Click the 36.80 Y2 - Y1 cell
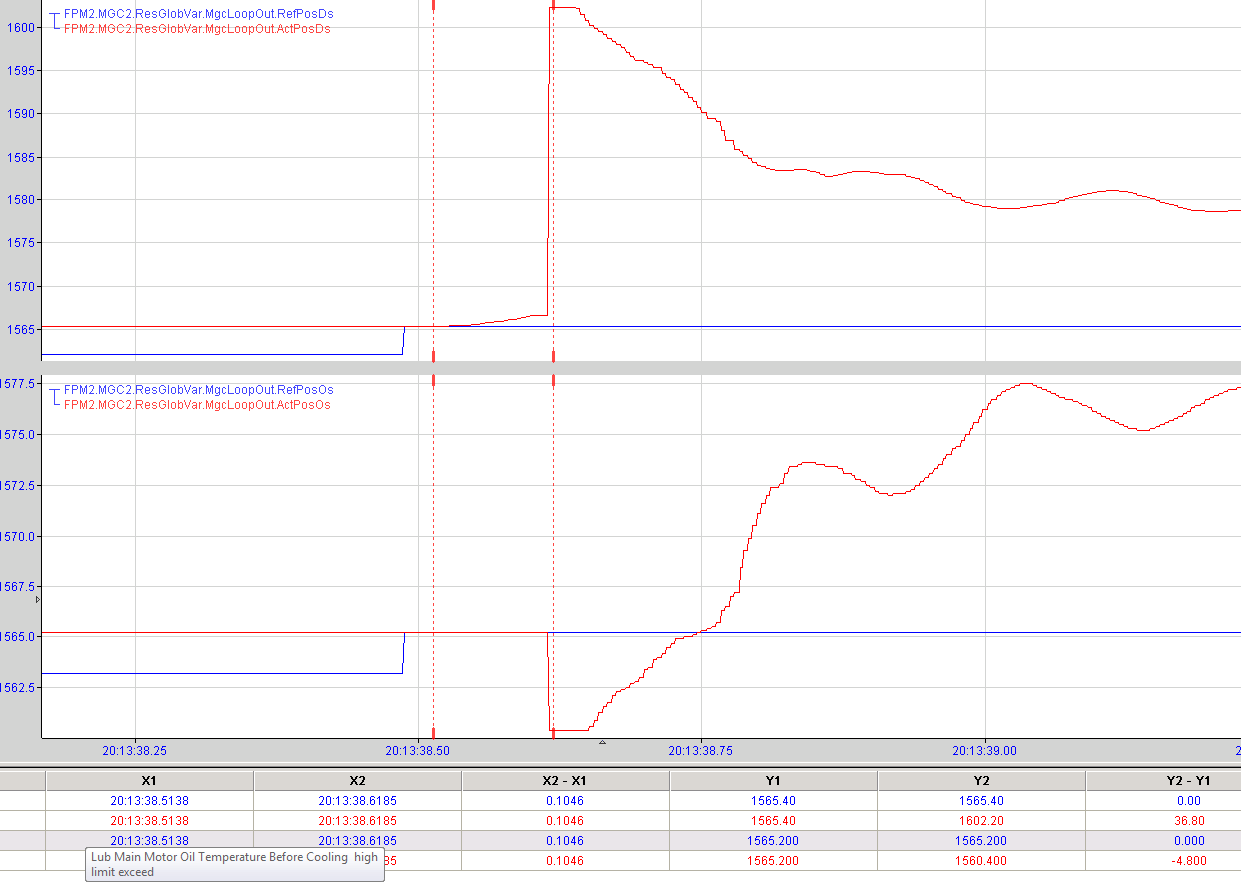Viewport: 1241px width, 891px height. 1188,821
